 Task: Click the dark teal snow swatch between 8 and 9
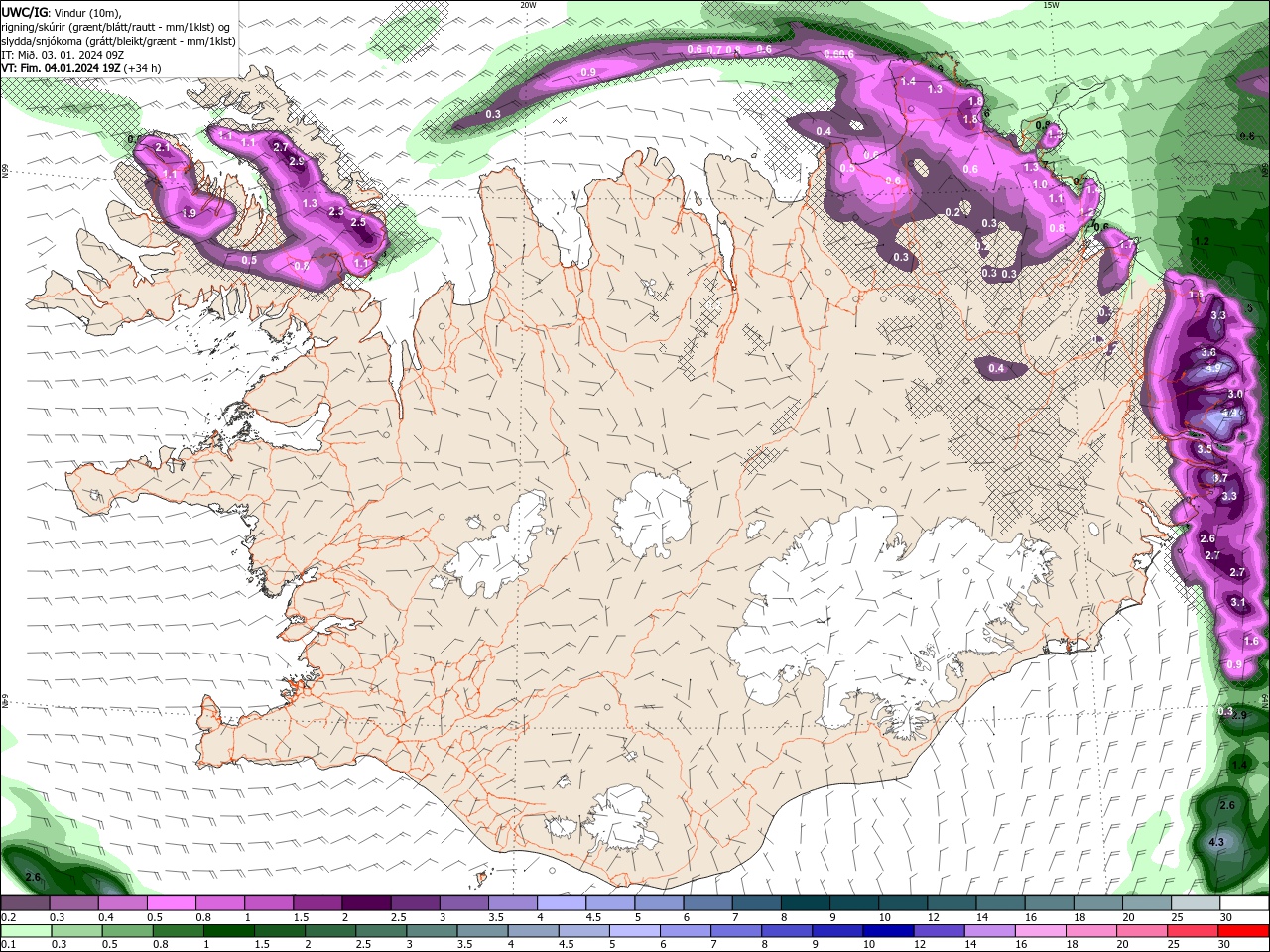pos(805,903)
